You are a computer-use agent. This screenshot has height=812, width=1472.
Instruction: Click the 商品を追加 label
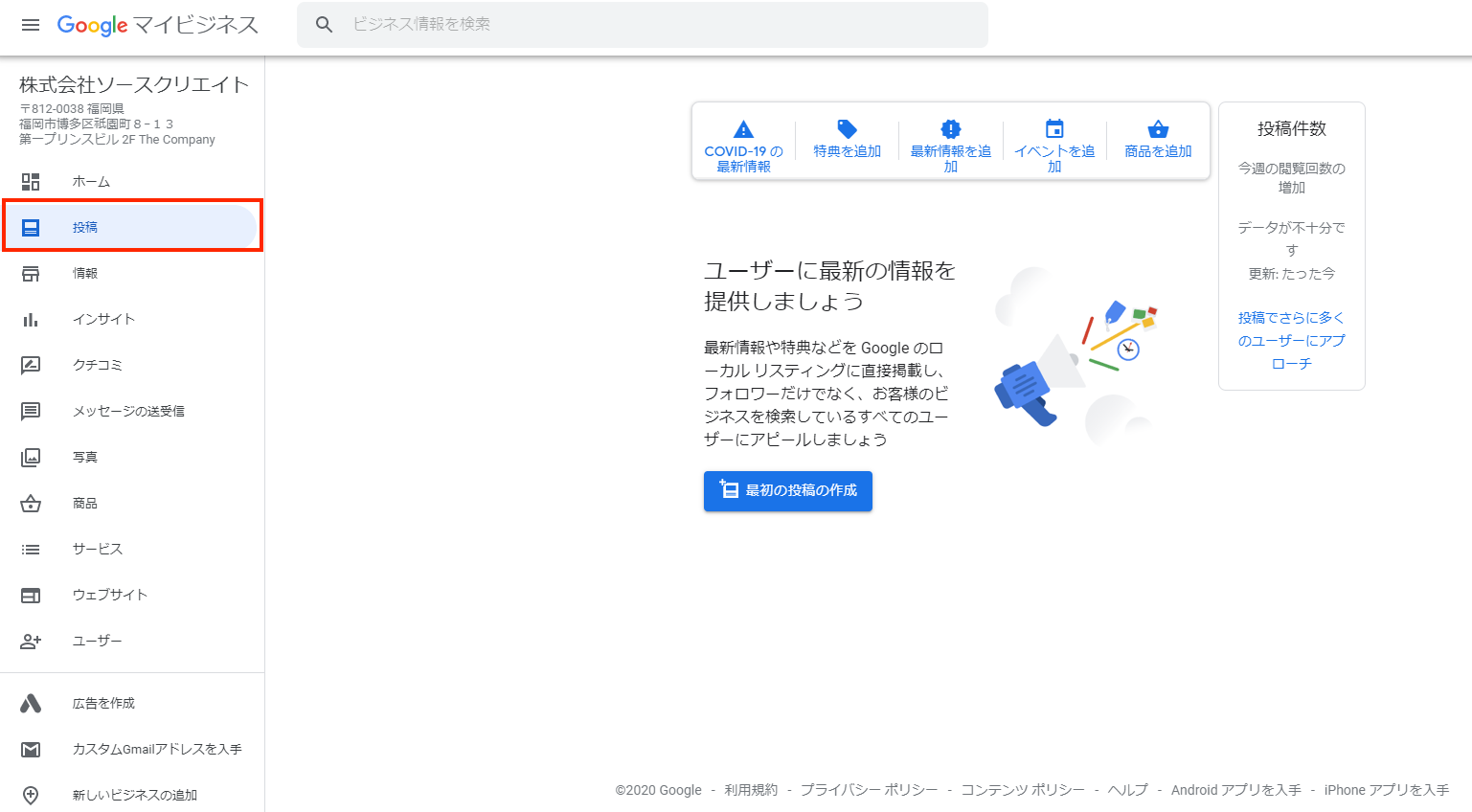coord(1158,151)
